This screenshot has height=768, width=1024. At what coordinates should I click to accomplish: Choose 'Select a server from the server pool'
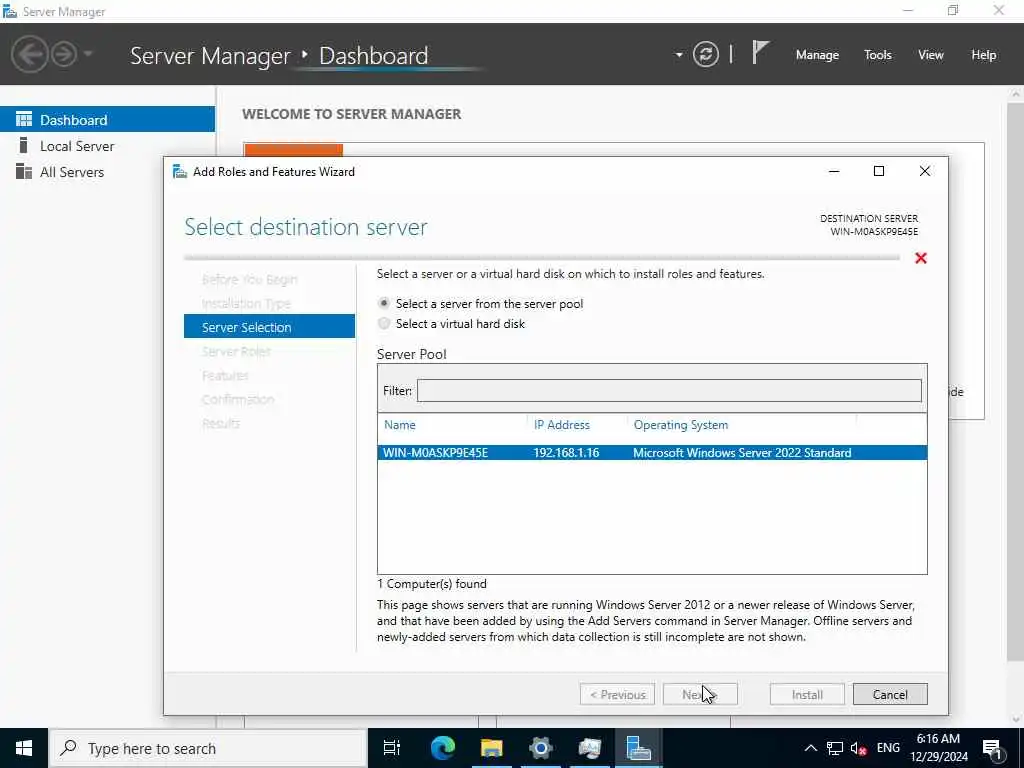click(384, 304)
